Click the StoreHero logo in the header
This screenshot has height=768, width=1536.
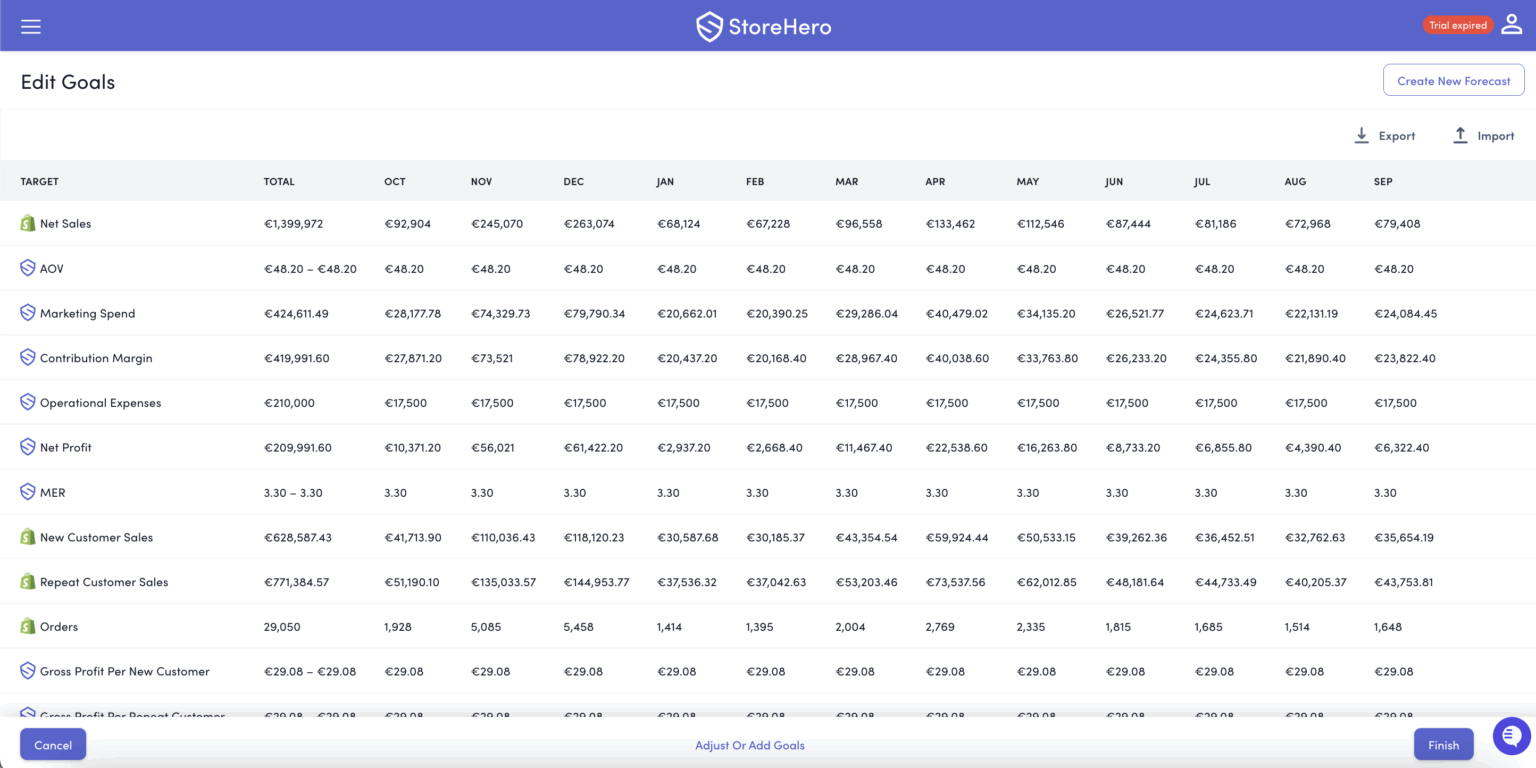[x=763, y=26]
